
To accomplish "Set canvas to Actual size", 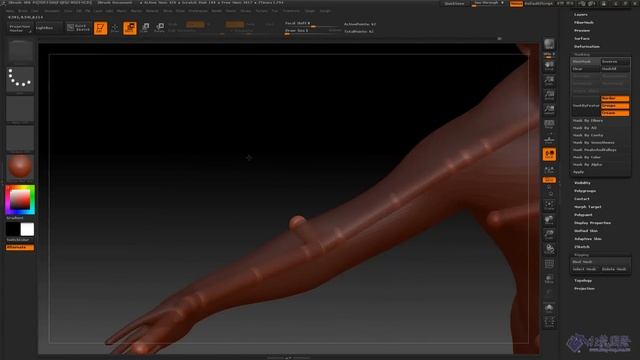I will (x=549, y=95).
